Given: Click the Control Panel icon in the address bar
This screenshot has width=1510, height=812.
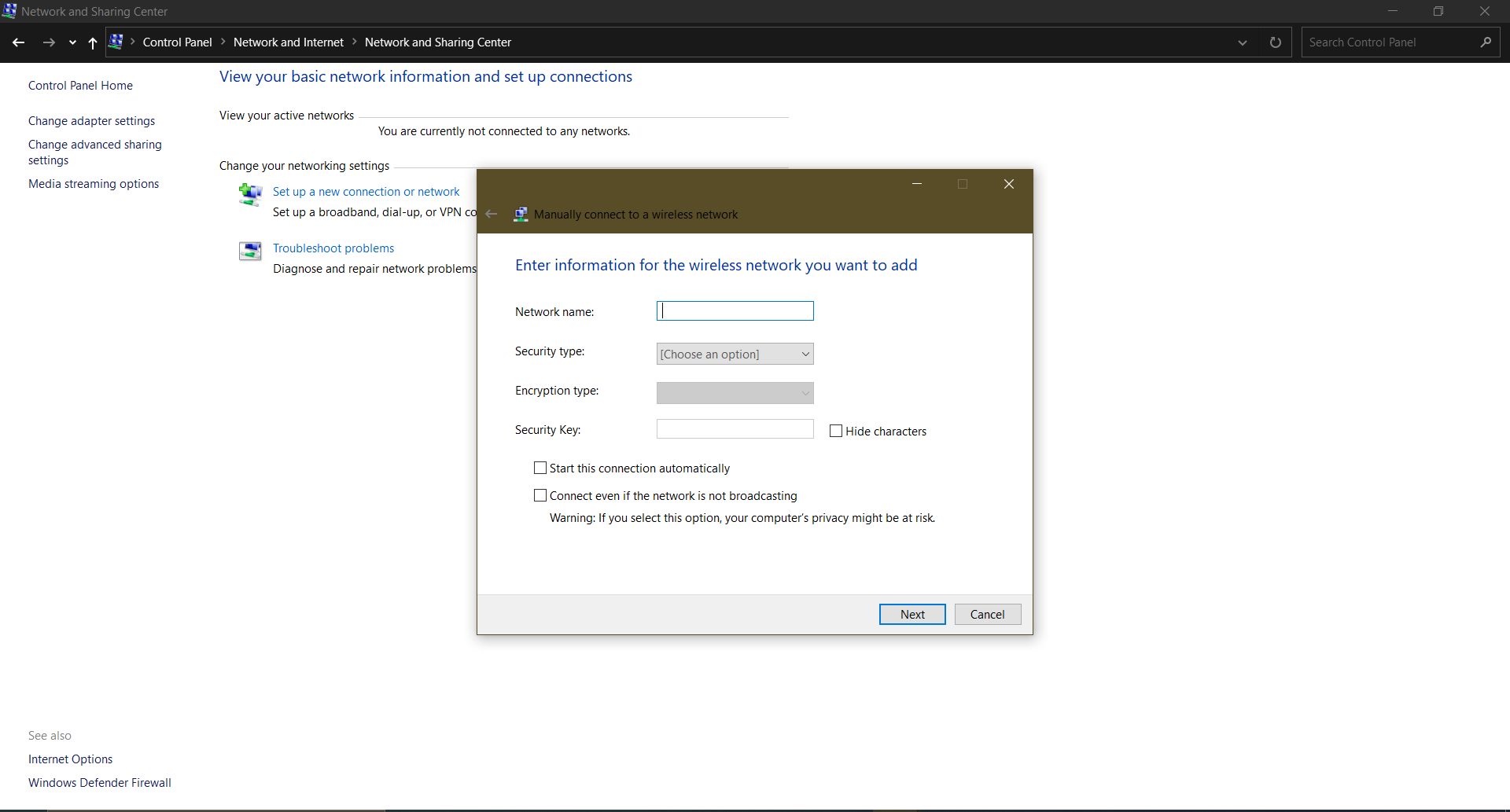Looking at the screenshot, I should click(x=116, y=42).
